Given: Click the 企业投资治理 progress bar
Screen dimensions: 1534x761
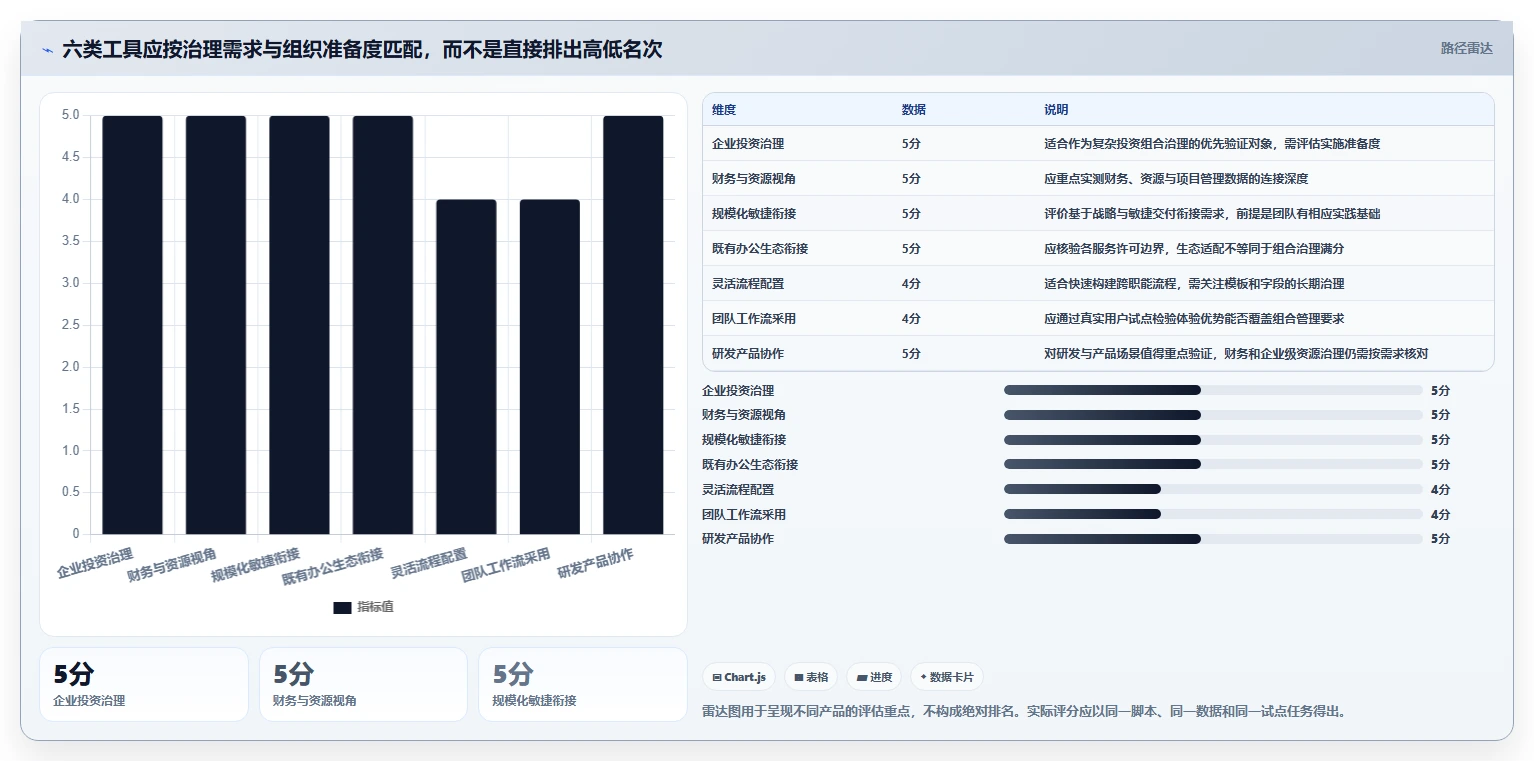Looking at the screenshot, I should tap(1213, 390).
